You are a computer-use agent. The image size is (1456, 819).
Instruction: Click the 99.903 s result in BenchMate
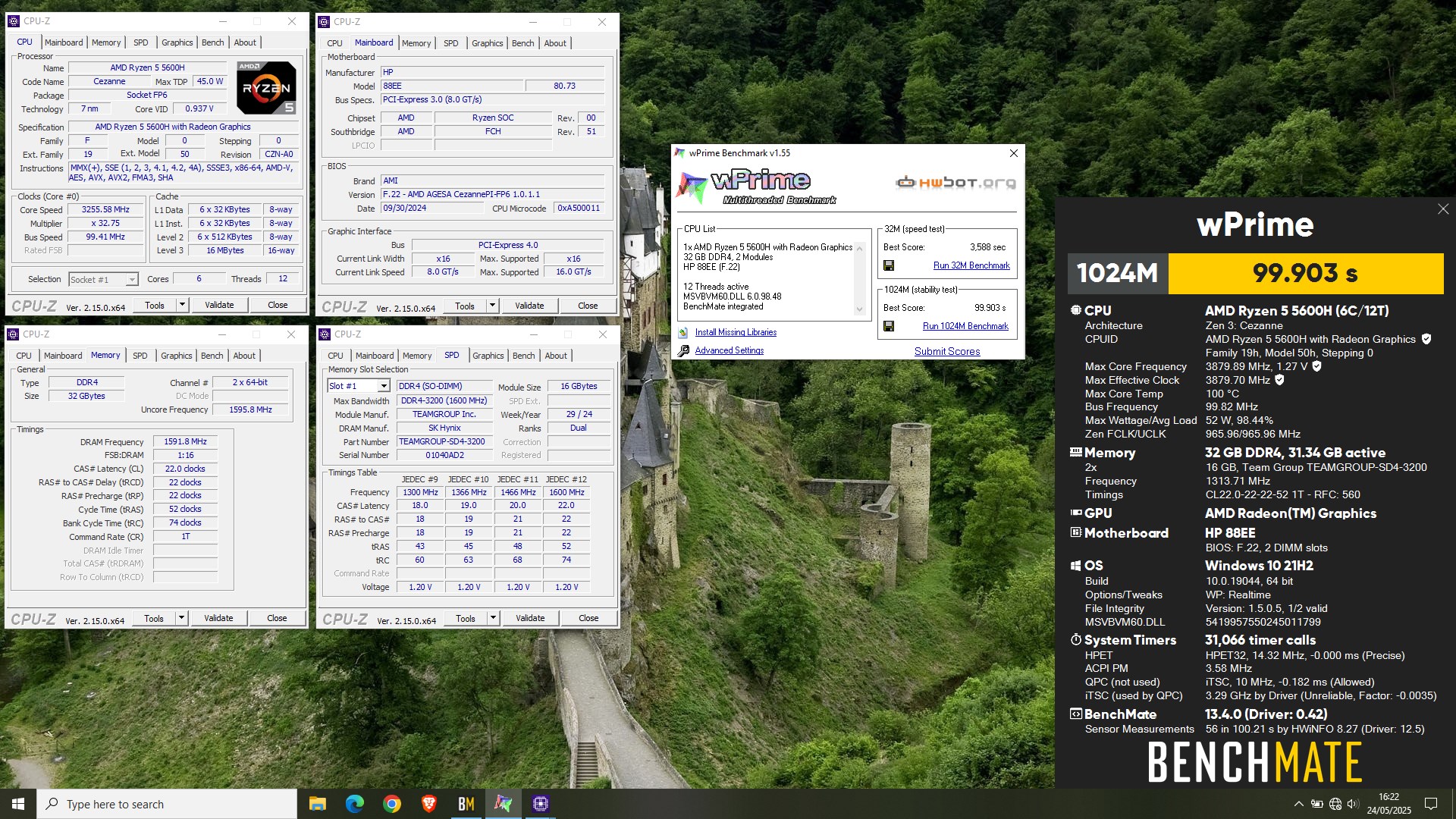point(1305,273)
